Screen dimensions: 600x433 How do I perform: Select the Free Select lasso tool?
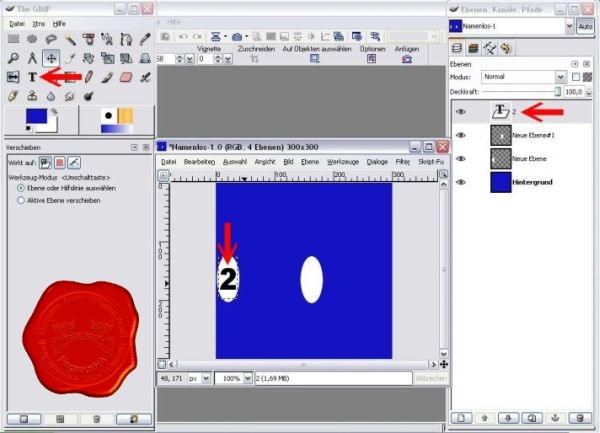[x=51, y=39]
